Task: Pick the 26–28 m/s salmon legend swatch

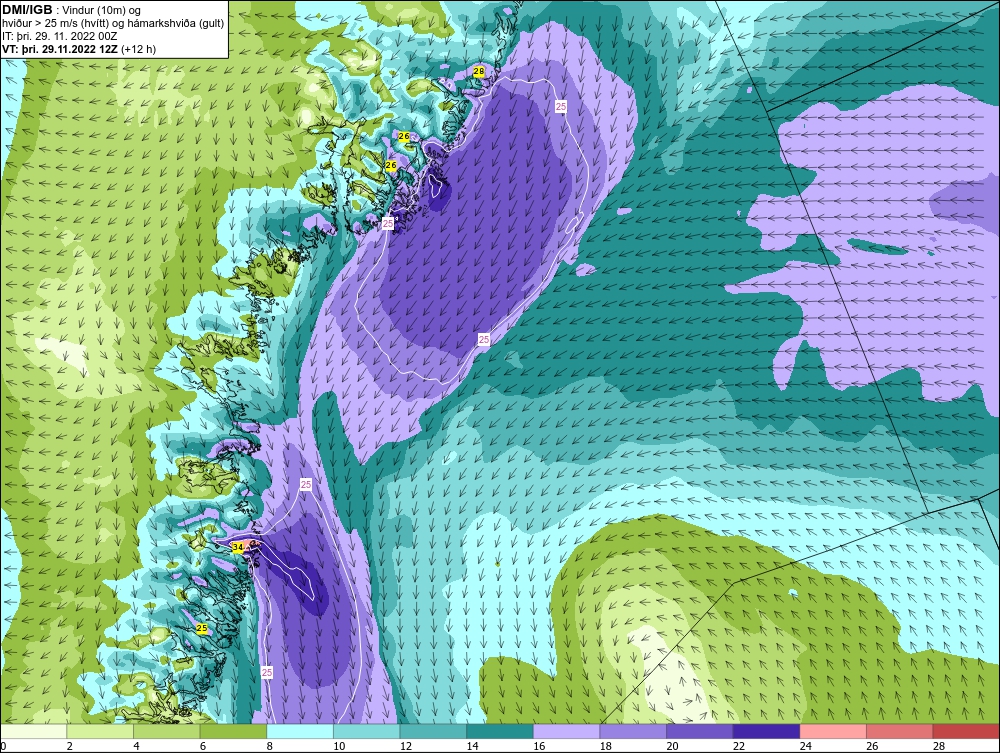Action: tap(900, 731)
